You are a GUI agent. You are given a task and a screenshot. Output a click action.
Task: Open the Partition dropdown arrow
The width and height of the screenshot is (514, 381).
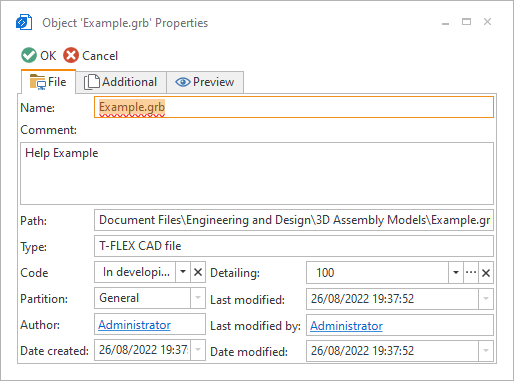(198, 298)
